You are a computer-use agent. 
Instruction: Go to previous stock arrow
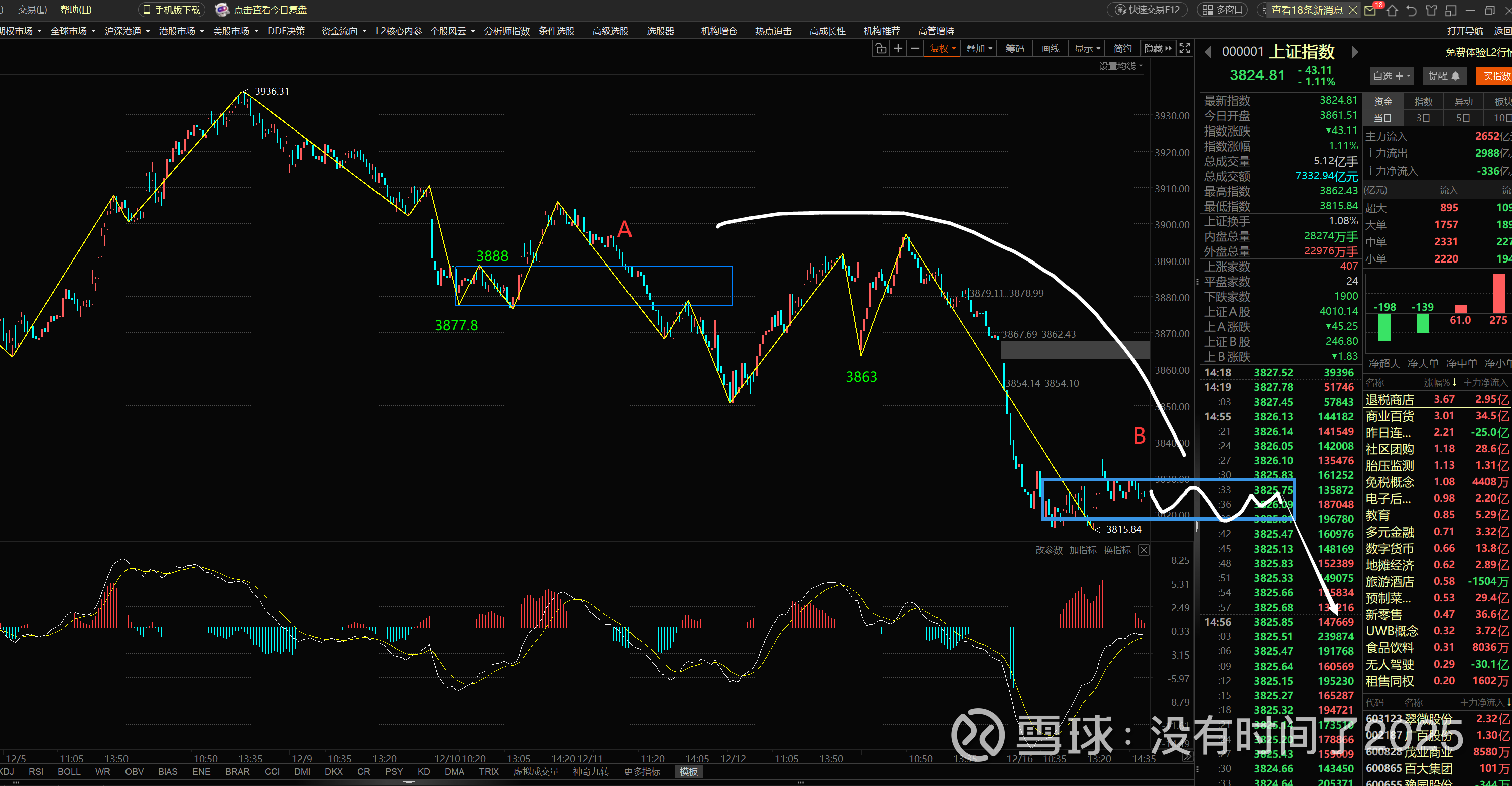[1208, 52]
